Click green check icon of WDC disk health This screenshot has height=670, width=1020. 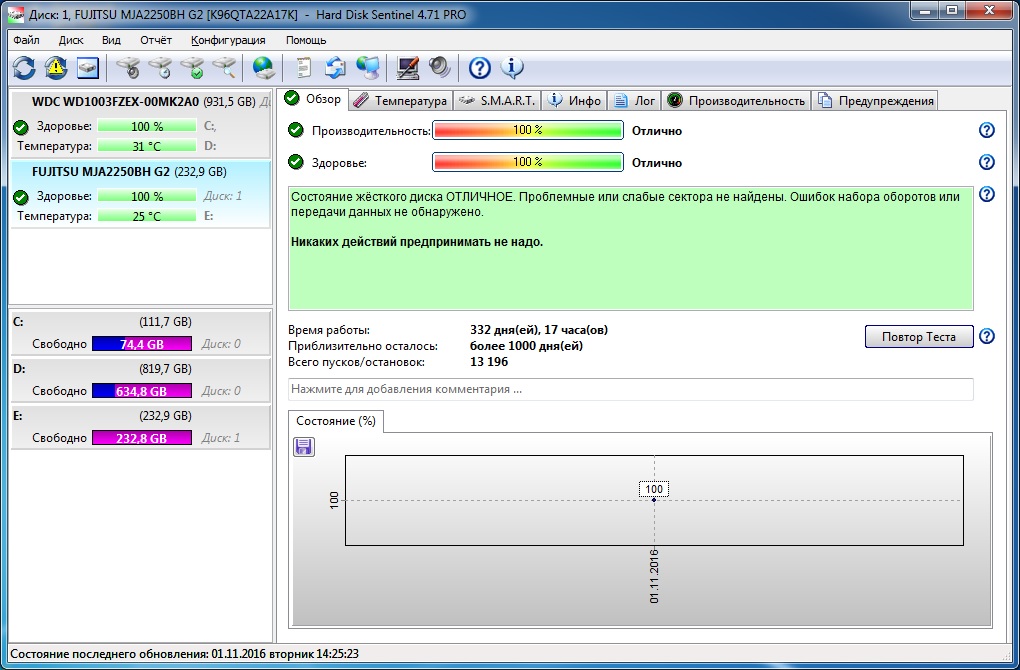coord(21,127)
